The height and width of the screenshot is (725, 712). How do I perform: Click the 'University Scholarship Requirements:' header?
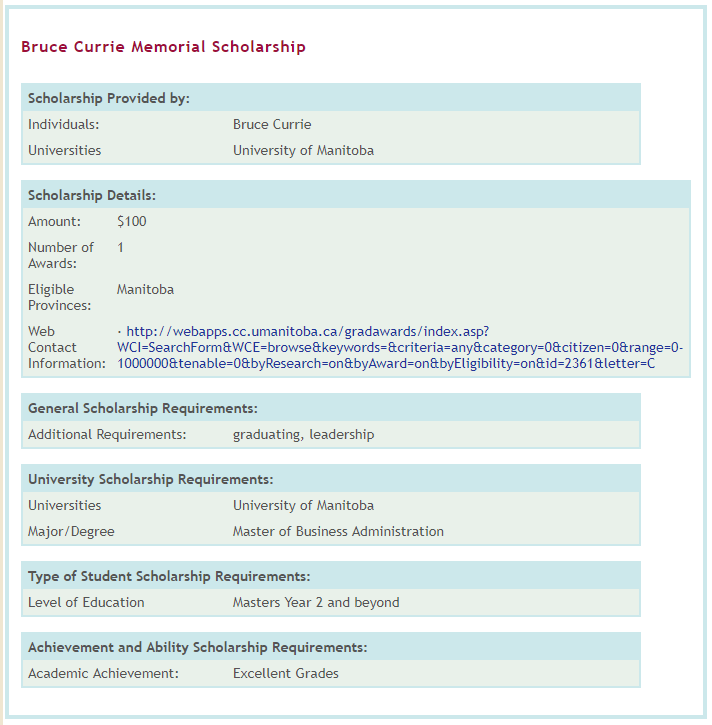tap(150, 479)
